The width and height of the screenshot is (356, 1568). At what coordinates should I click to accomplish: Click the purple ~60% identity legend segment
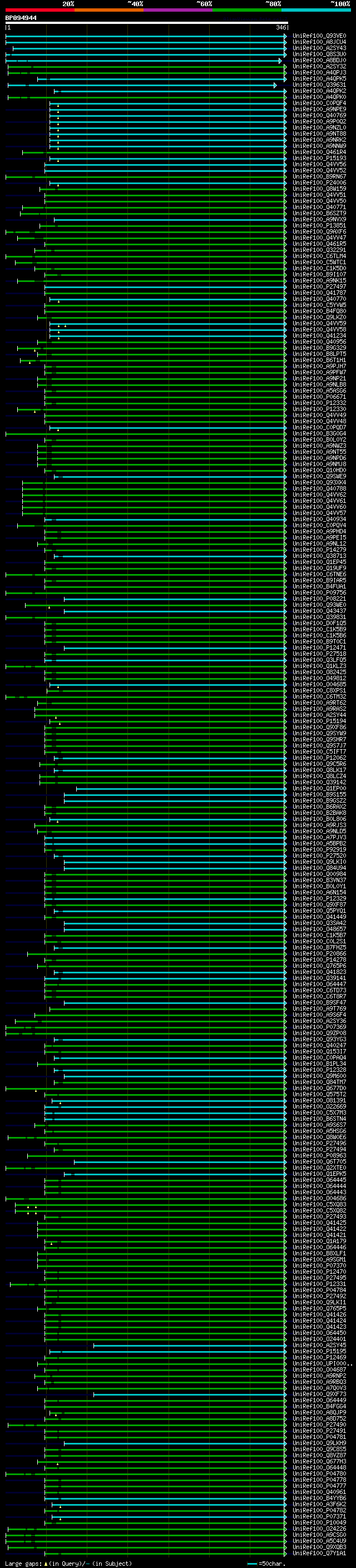click(x=179, y=10)
